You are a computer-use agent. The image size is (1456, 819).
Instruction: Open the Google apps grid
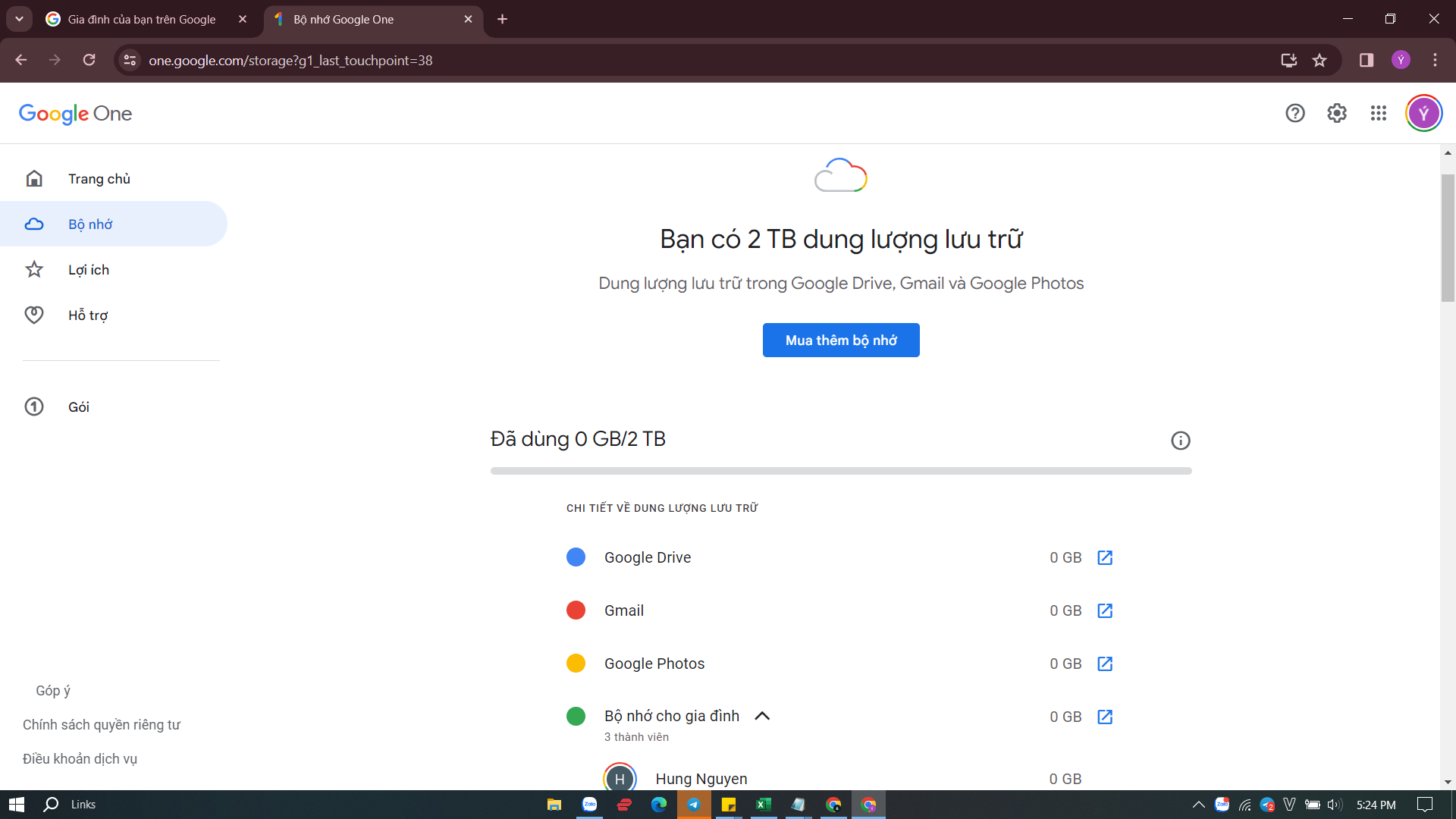point(1379,113)
